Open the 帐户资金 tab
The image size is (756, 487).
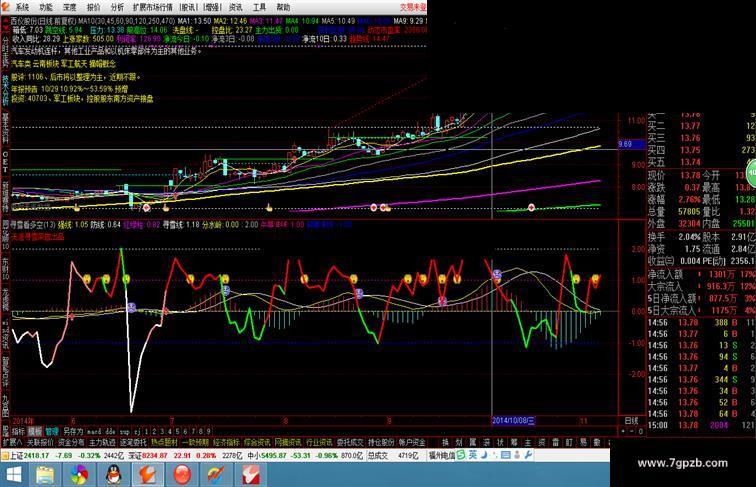[412, 442]
